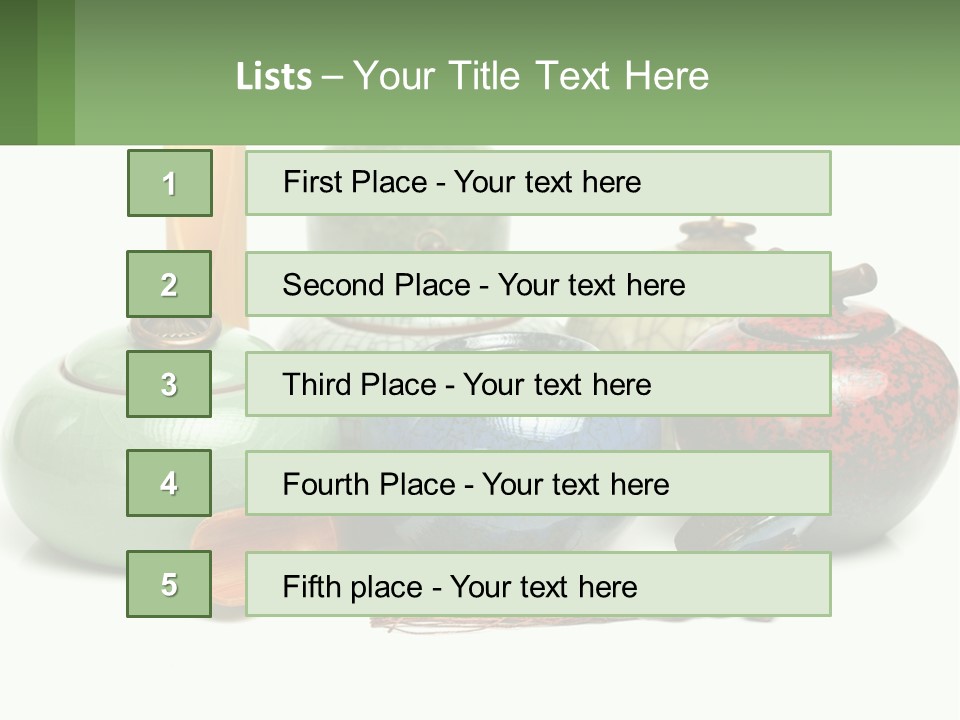Select the number 2 box
960x720 pixels.
pos(169,285)
